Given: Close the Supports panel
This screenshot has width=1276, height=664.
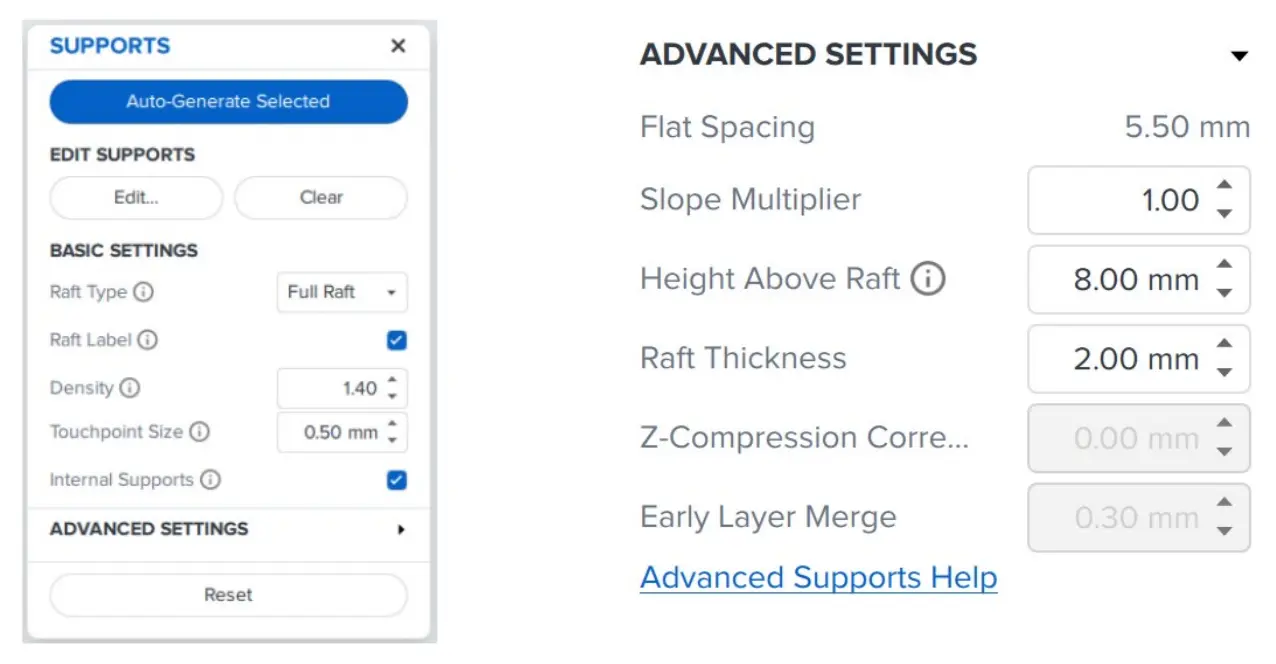Looking at the screenshot, I should tap(397, 46).
